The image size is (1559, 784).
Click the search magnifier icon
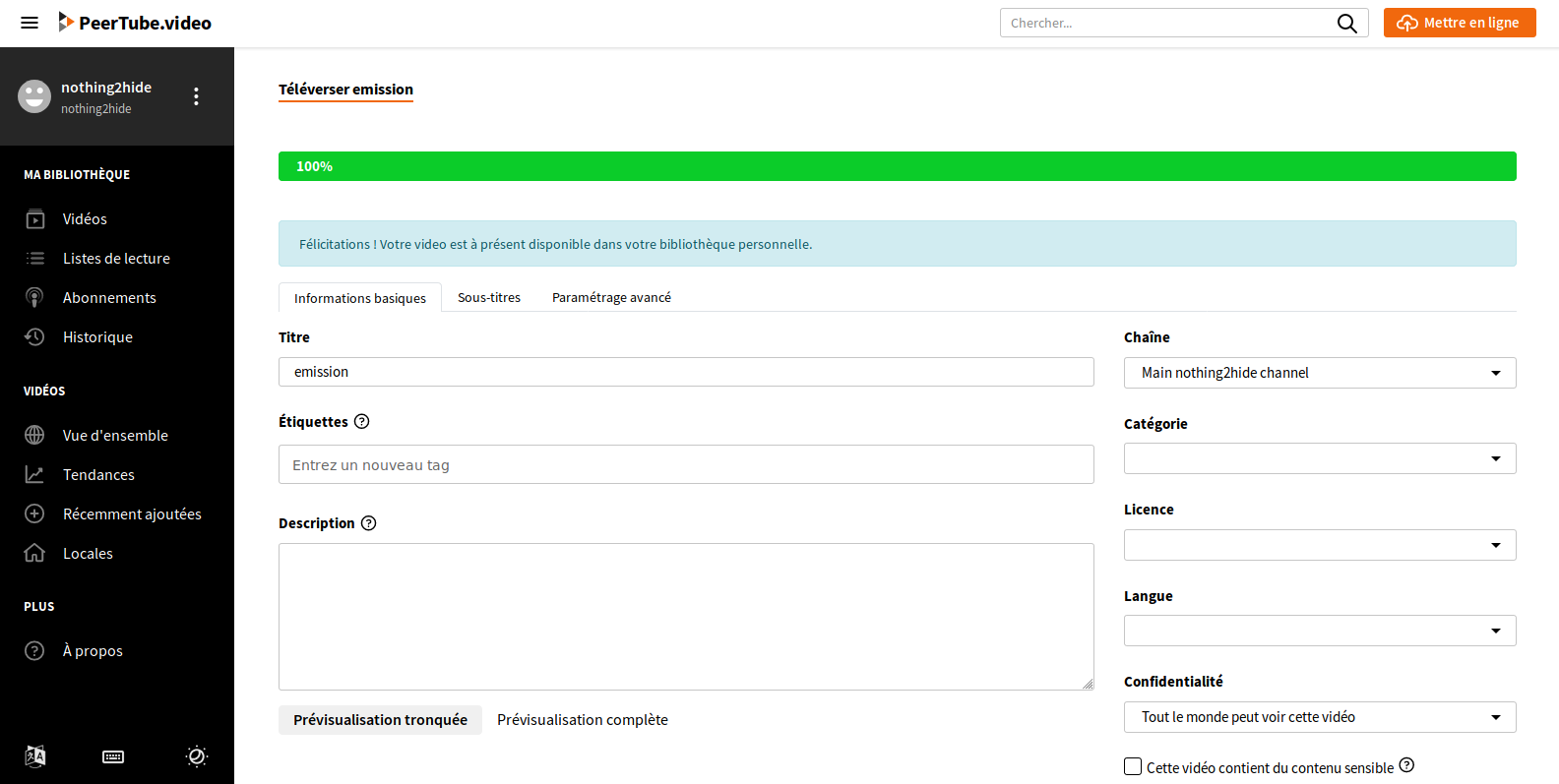pos(1346,23)
